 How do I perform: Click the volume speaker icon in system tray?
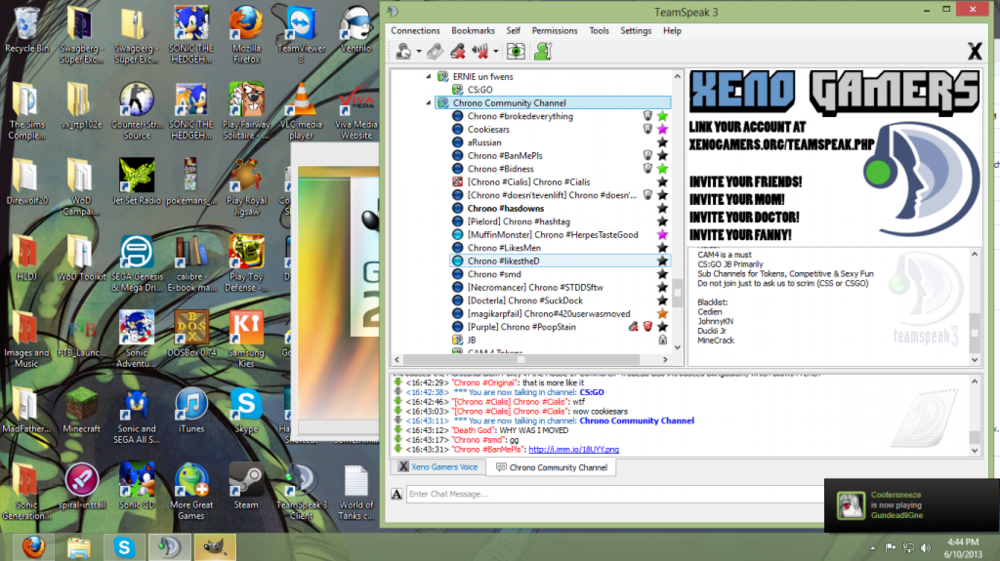click(x=925, y=548)
